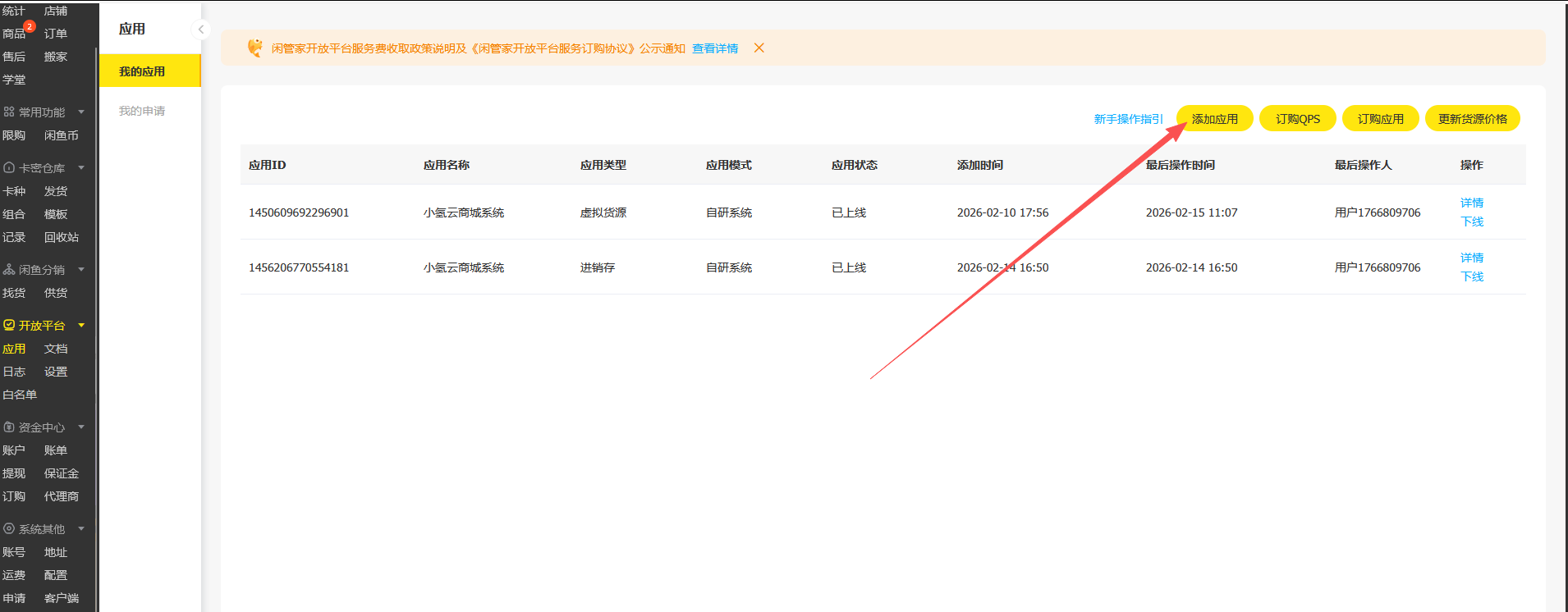Open 设置 under 开放平台
This screenshot has width=1568, height=612.
click(56, 372)
